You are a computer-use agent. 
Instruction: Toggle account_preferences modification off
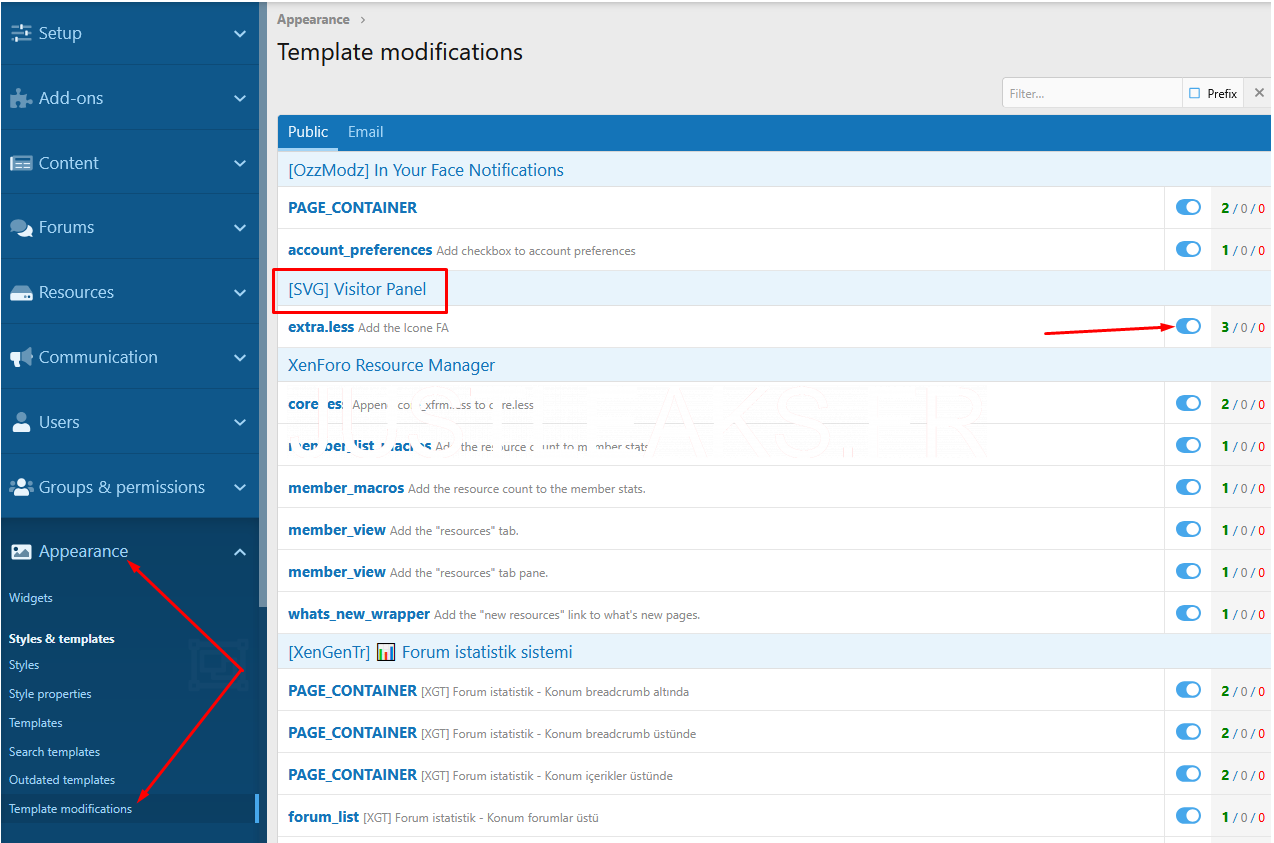coord(1188,249)
